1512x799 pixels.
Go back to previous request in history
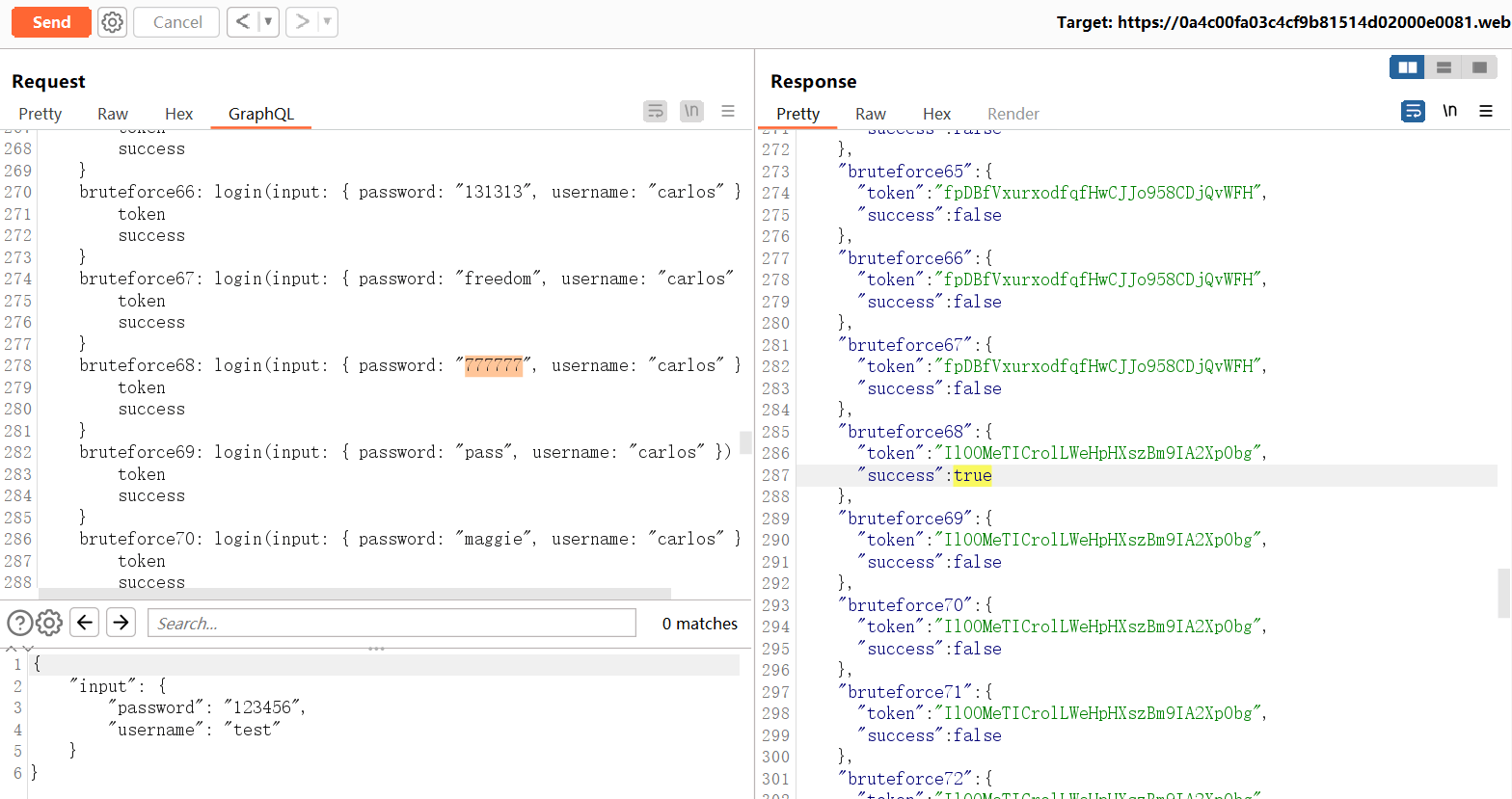[x=242, y=22]
